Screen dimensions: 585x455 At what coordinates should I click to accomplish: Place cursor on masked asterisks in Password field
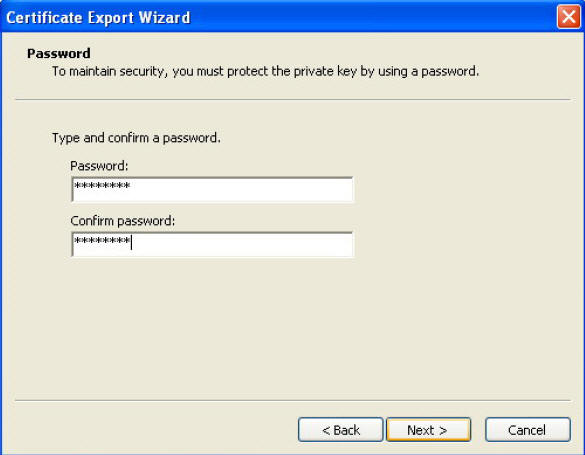102,185
